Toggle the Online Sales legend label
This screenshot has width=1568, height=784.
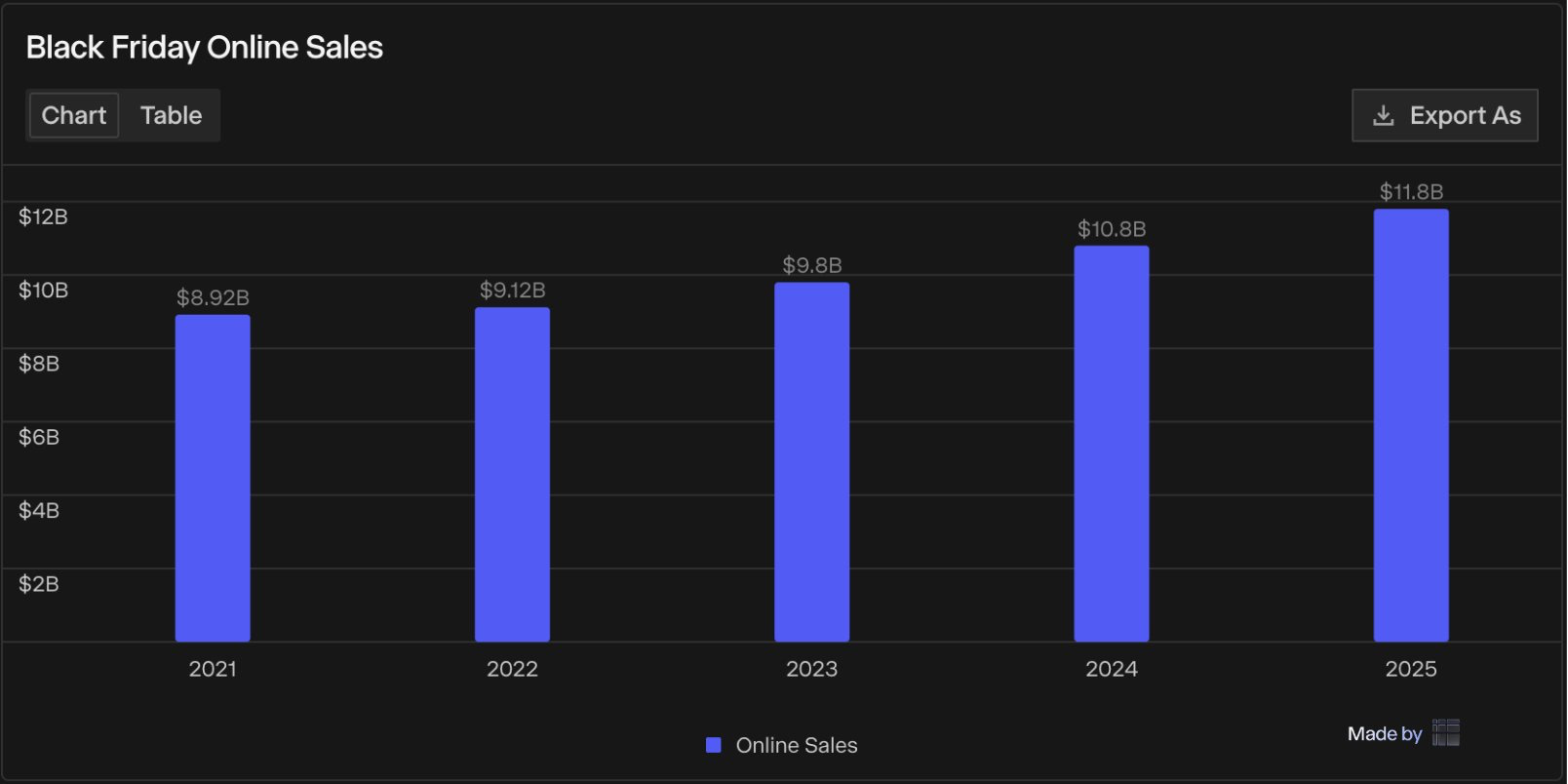[796, 745]
